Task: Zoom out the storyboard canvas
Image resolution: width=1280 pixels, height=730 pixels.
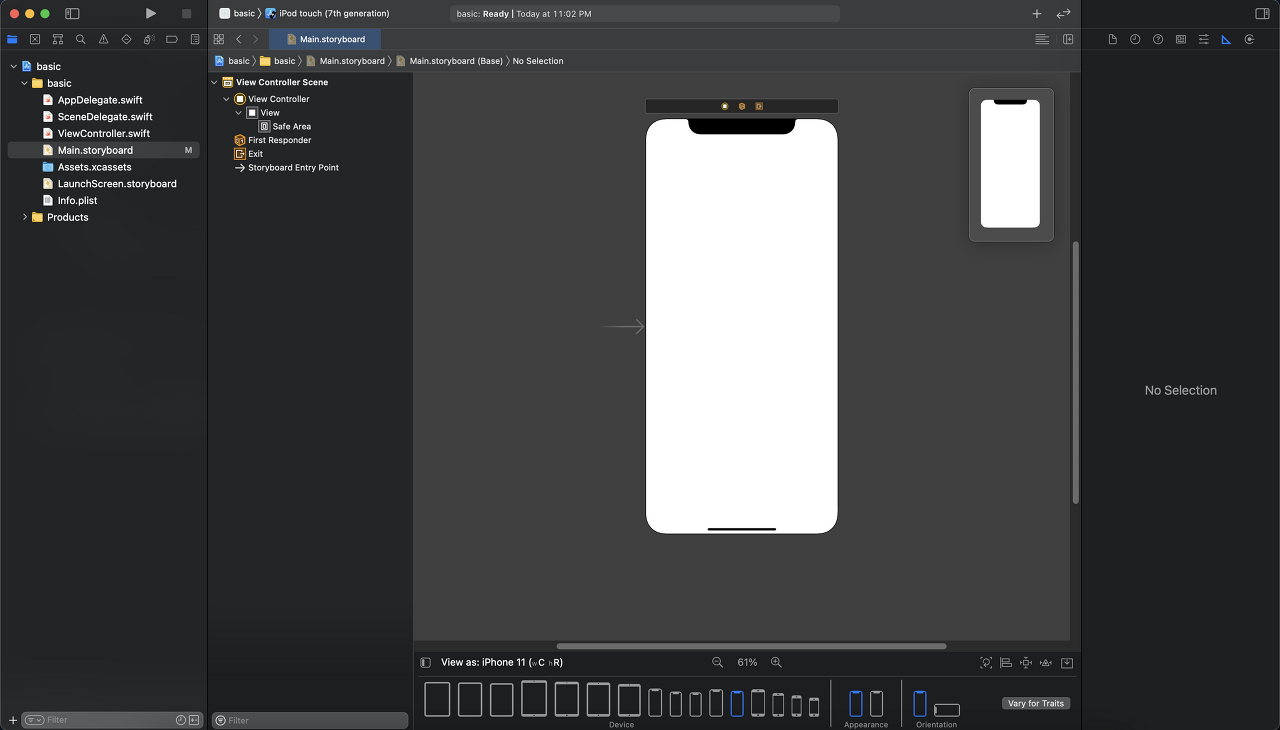Action: 717,663
